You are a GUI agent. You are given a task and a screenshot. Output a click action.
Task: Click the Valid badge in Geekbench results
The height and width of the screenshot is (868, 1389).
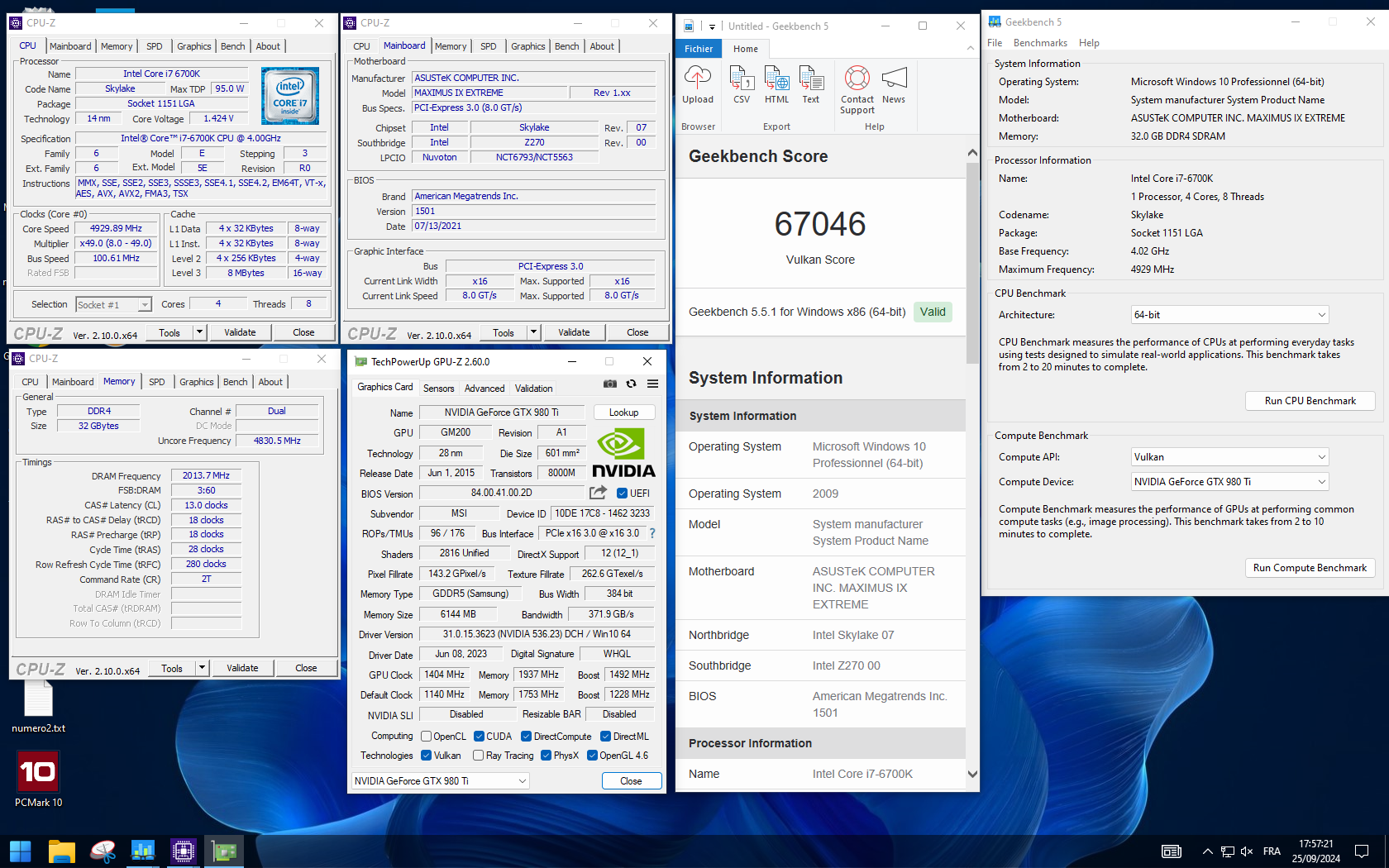(x=933, y=312)
